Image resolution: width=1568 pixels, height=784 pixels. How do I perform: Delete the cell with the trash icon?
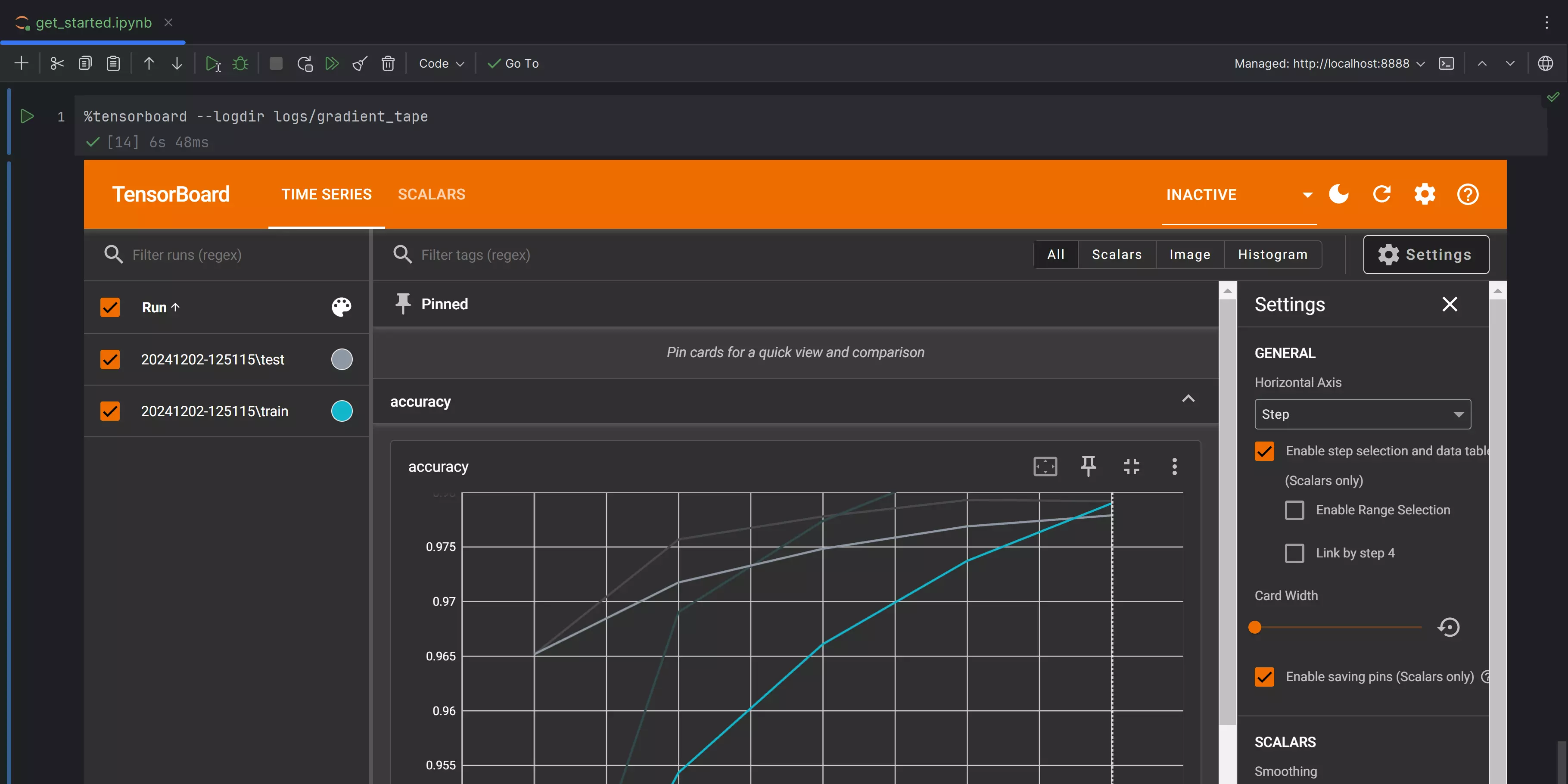tap(388, 63)
